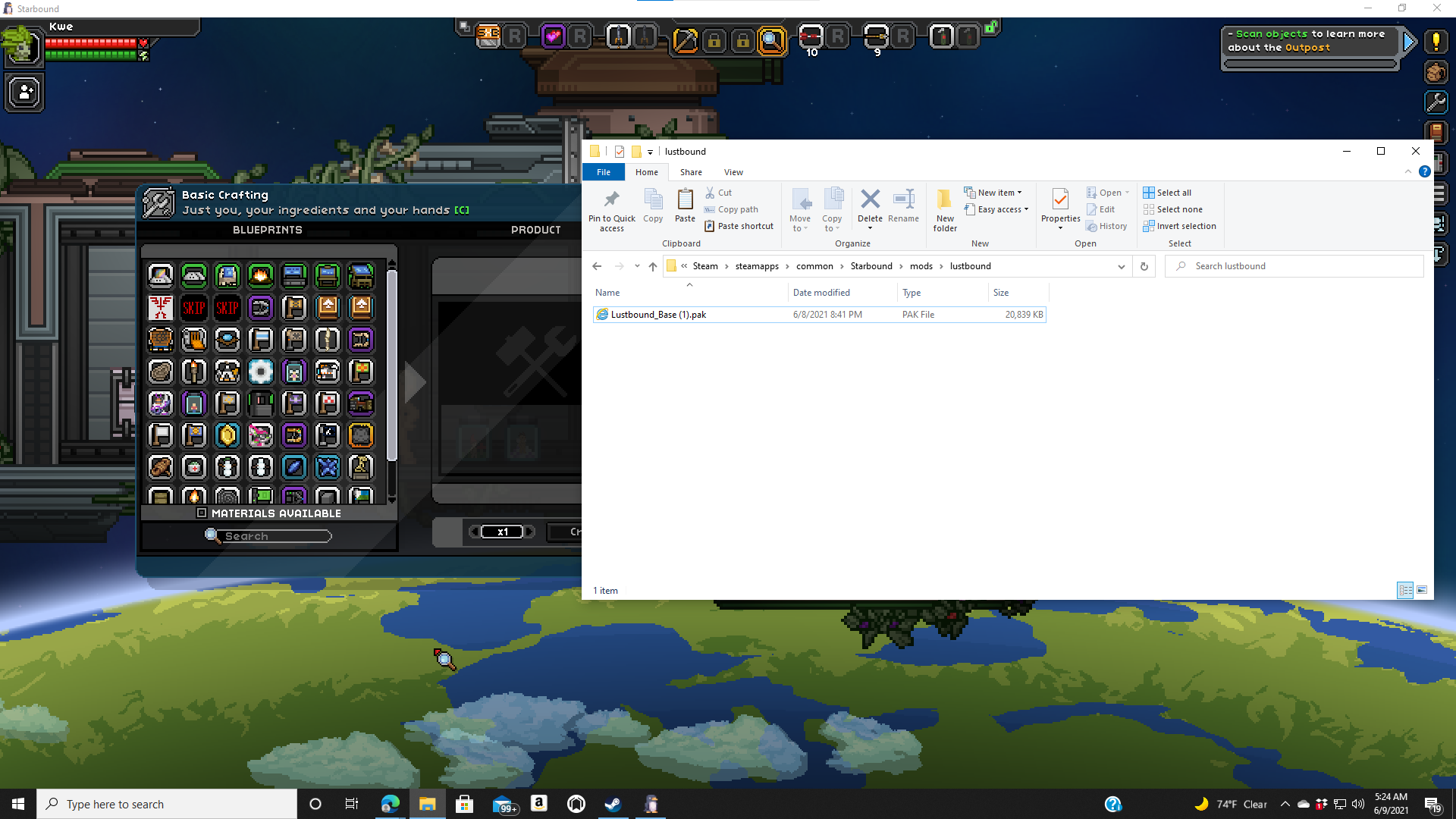Screen dimensions: 1456x819
Task: Enable the BLUEPRINTS tab filter
Action: click(267, 229)
